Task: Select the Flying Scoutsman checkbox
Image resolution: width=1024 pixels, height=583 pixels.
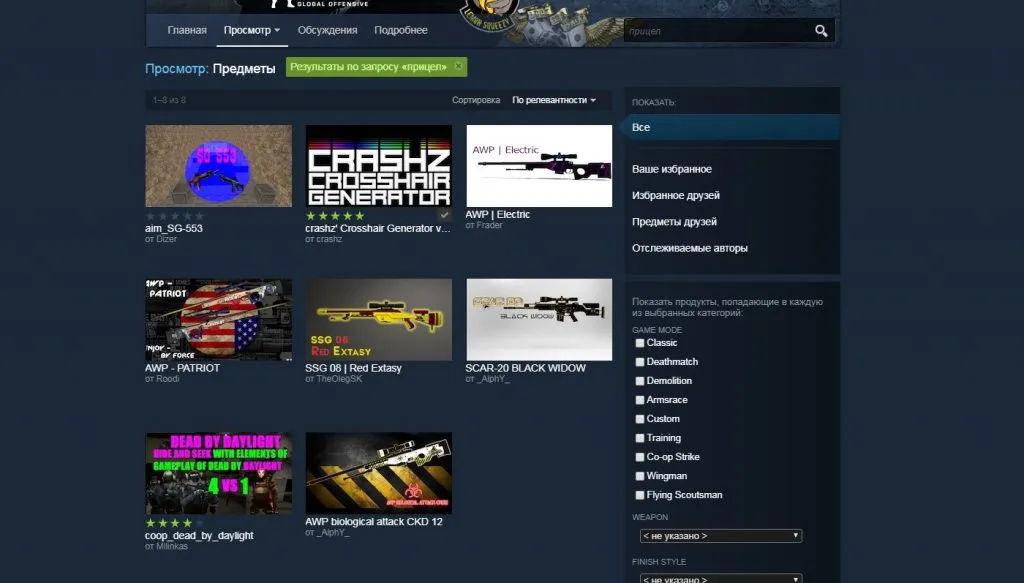Action: 640,495
